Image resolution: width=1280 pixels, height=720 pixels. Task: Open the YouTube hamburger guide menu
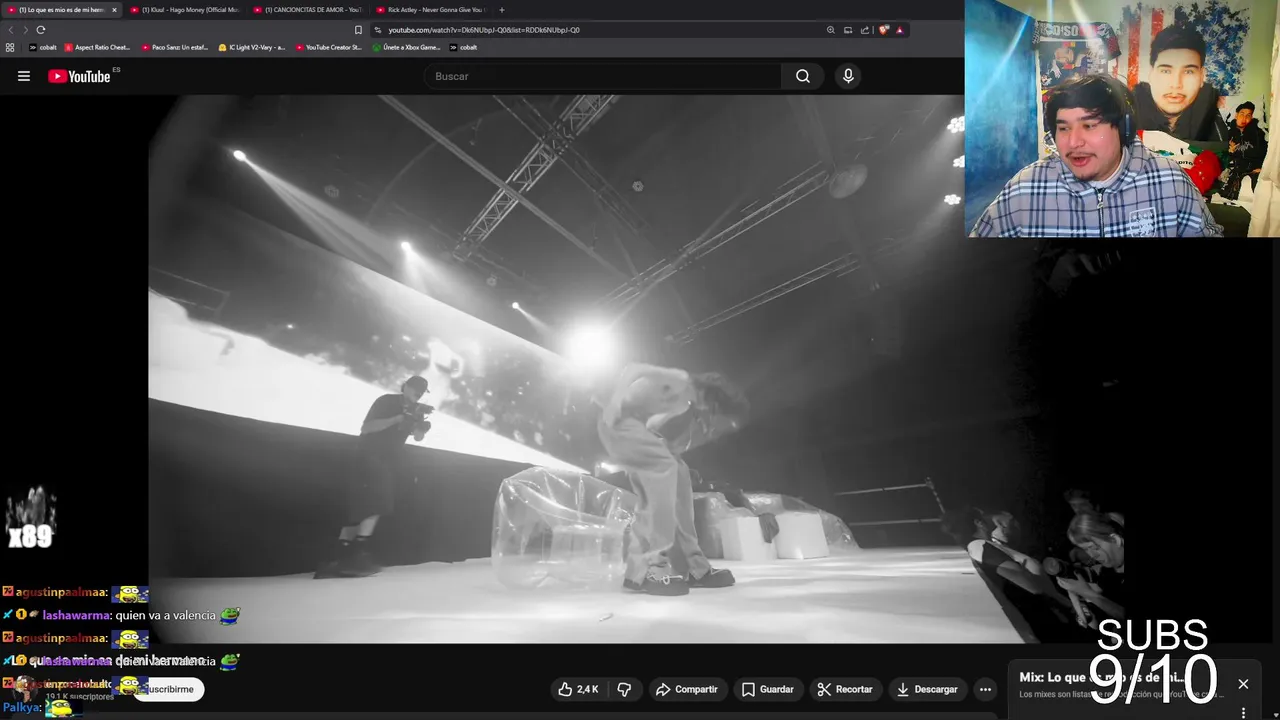(x=24, y=76)
